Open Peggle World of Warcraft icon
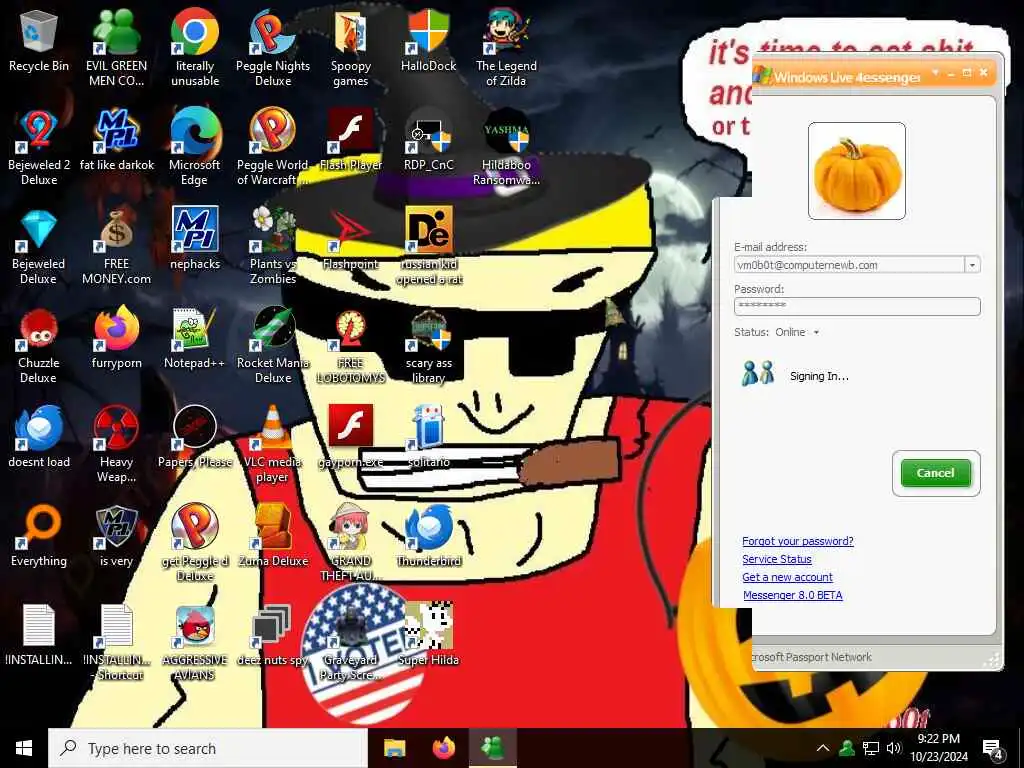Viewport: 1024px width, 768px height. tap(273, 146)
